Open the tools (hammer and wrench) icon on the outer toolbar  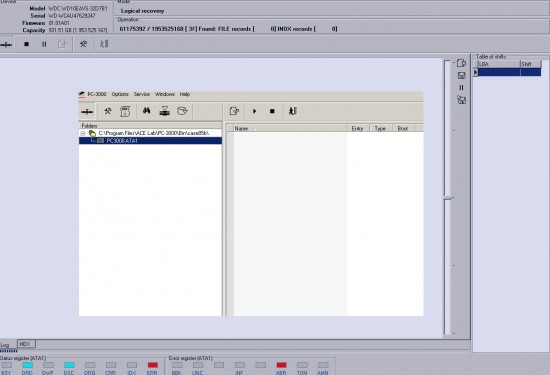tap(83, 44)
